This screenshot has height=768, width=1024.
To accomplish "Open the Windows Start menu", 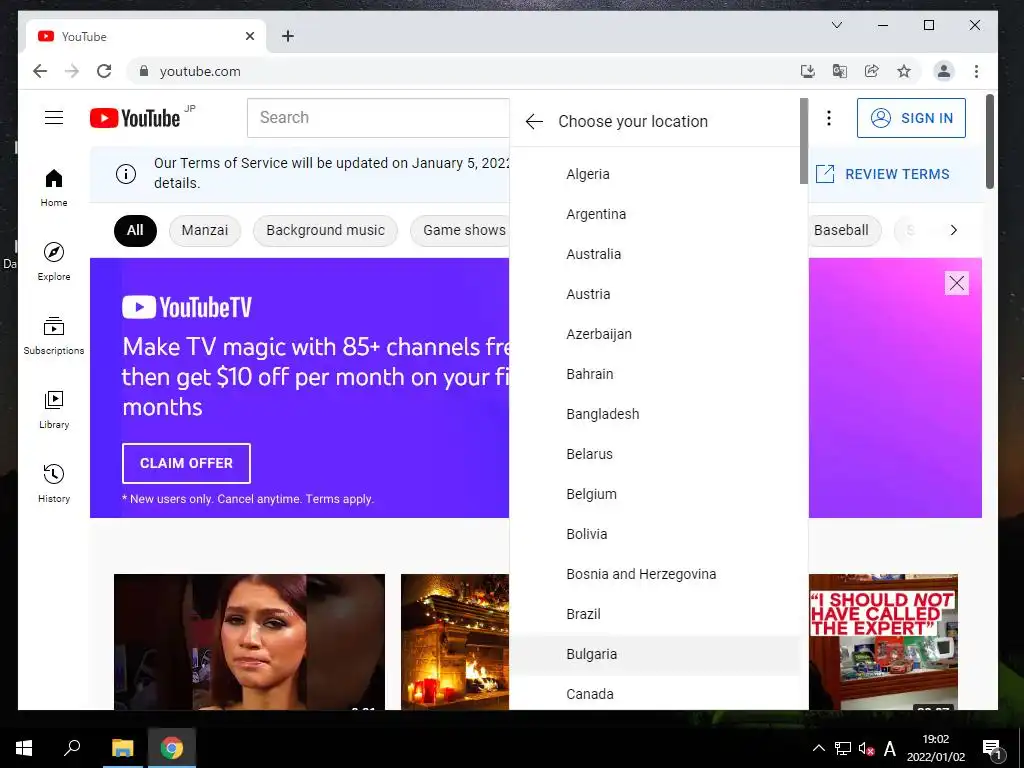I will coord(24,748).
